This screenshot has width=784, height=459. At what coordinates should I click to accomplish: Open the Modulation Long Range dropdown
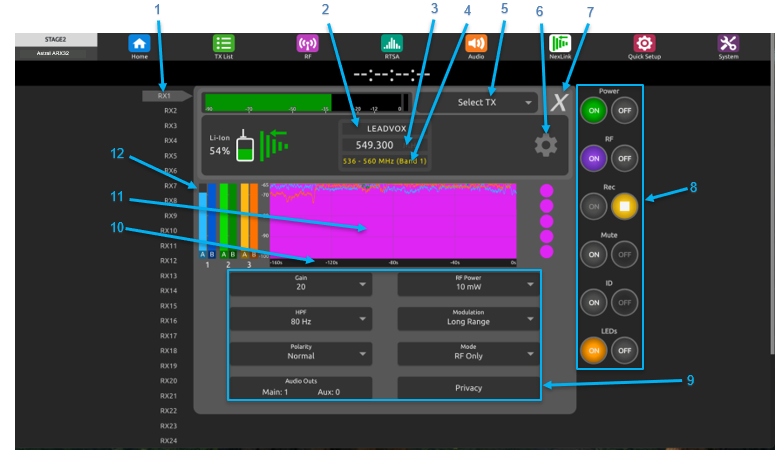point(468,318)
